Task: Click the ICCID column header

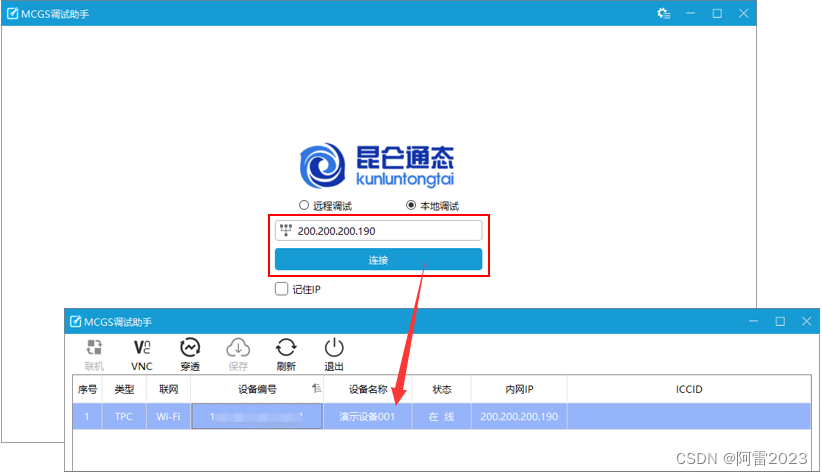Action: pos(689,389)
